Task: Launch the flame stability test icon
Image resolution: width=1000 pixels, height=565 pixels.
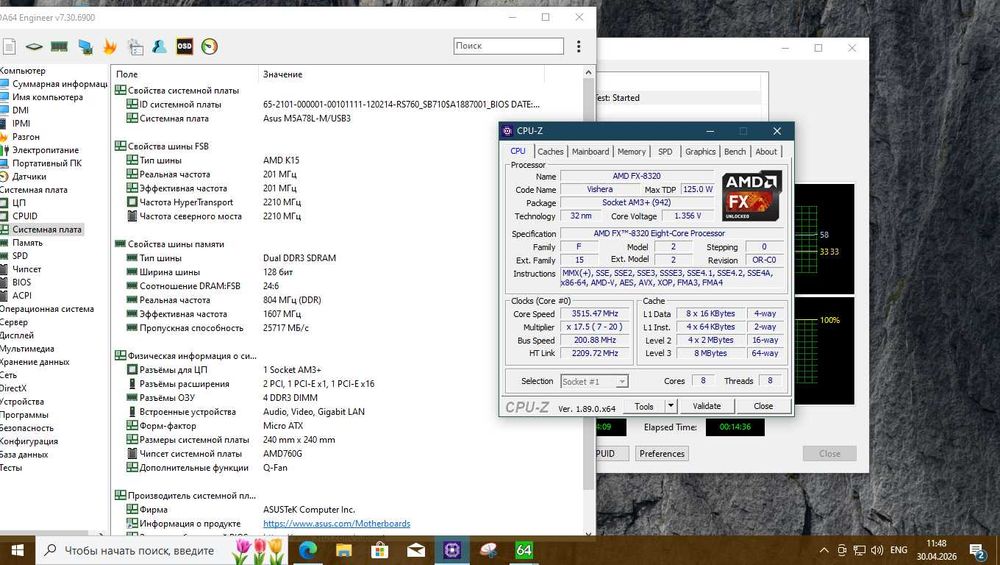Action: (x=110, y=47)
